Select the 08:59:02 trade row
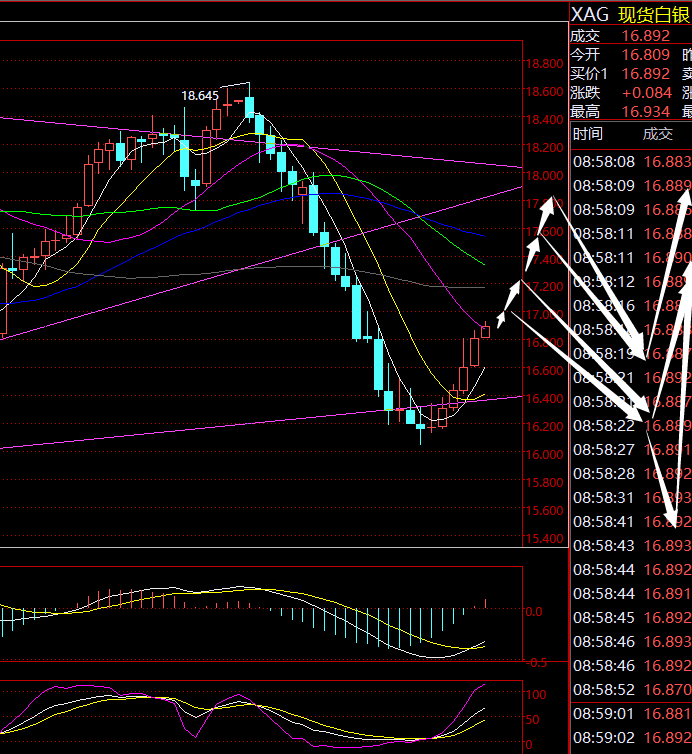Image resolution: width=692 pixels, height=754 pixels. point(629,738)
